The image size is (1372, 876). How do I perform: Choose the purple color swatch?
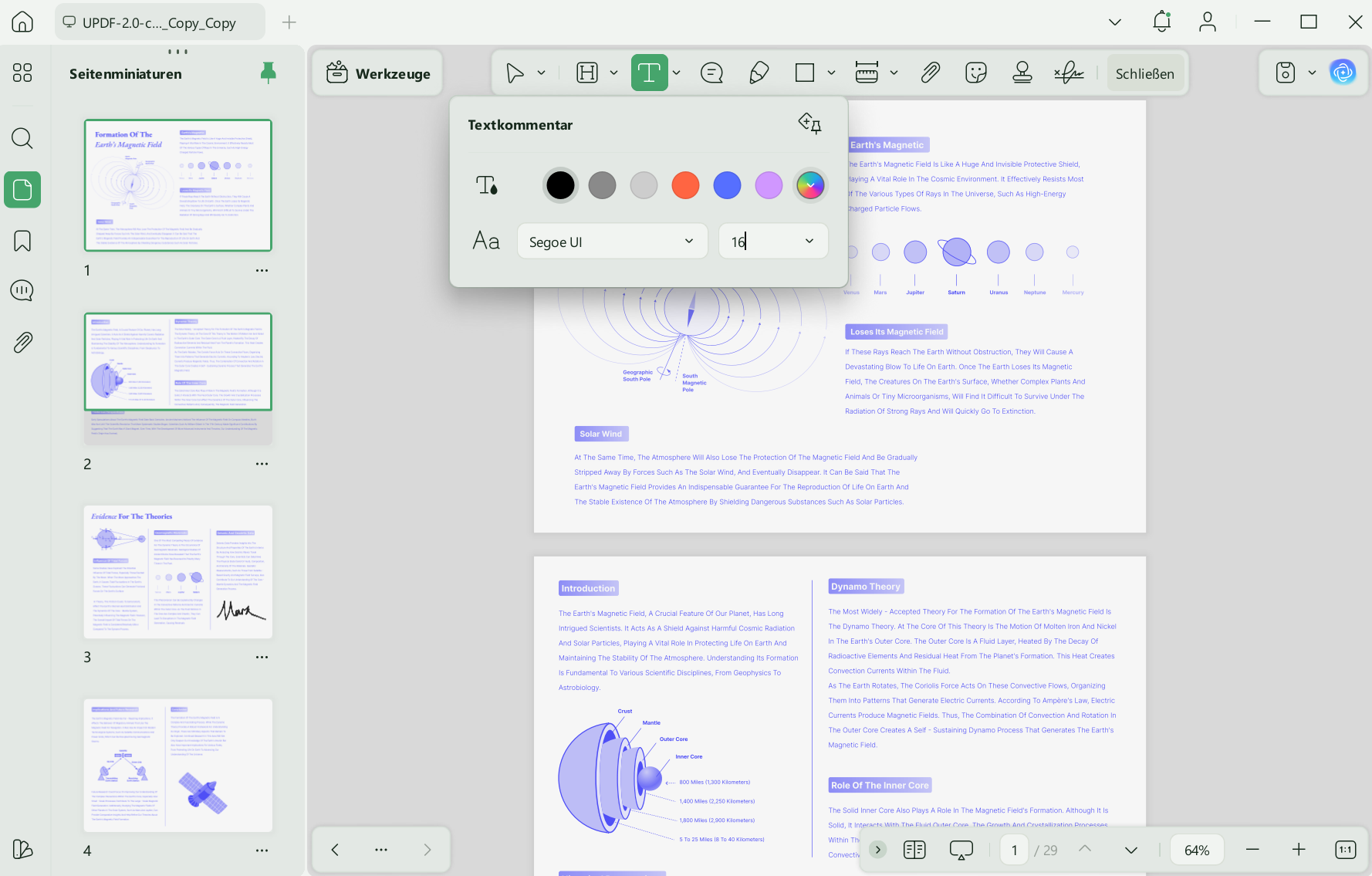[x=769, y=185]
